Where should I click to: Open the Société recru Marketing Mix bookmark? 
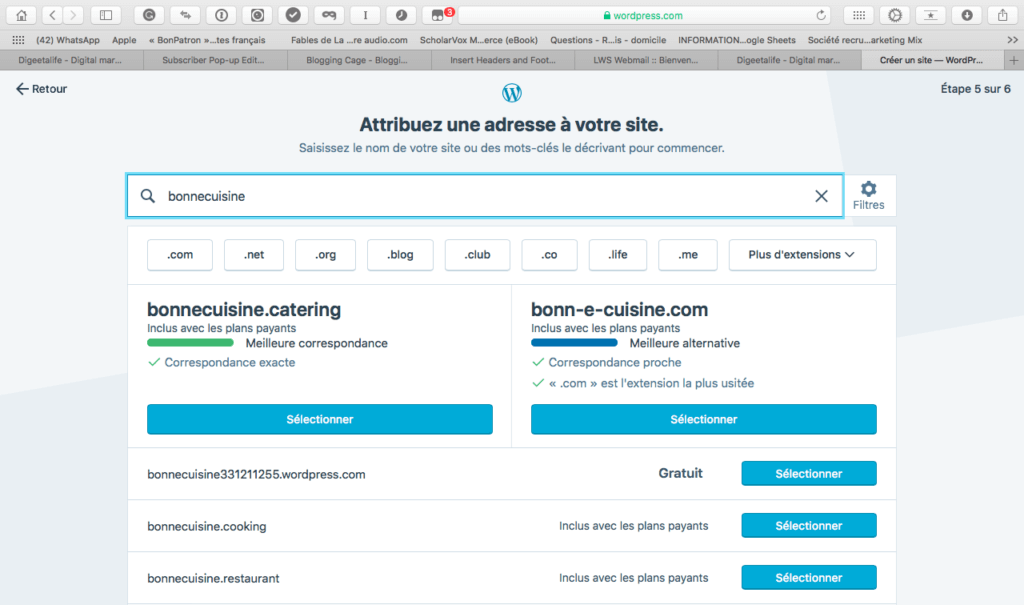pyautogui.click(x=865, y=40)
